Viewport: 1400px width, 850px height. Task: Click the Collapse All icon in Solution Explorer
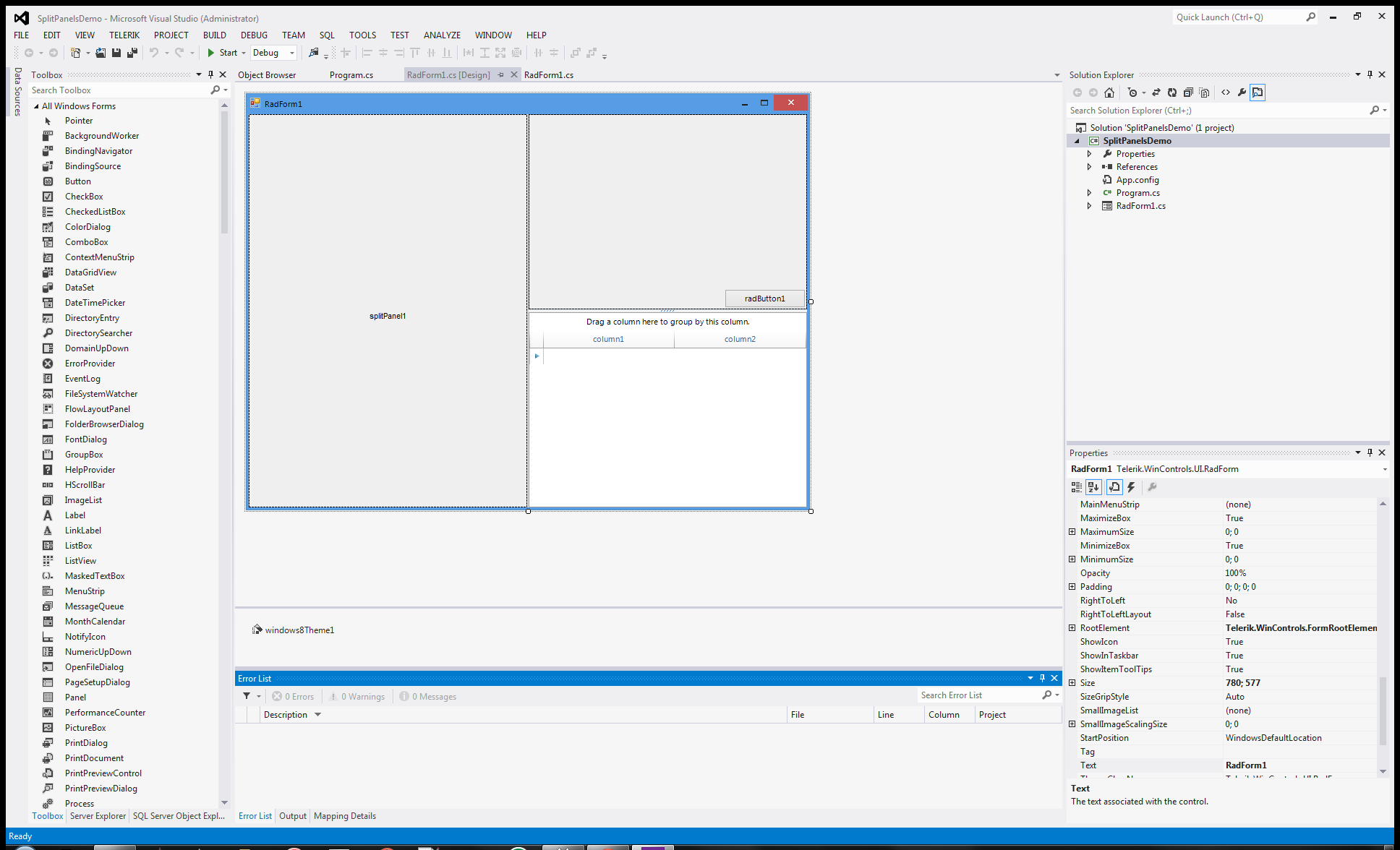coord(1188,93)
